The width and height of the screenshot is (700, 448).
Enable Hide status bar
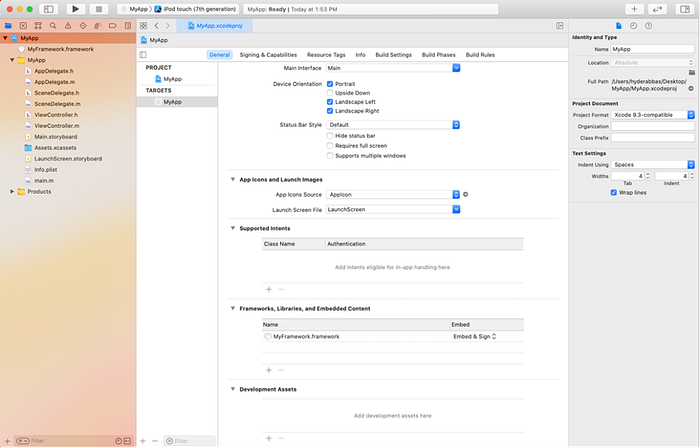coord(330,136)
